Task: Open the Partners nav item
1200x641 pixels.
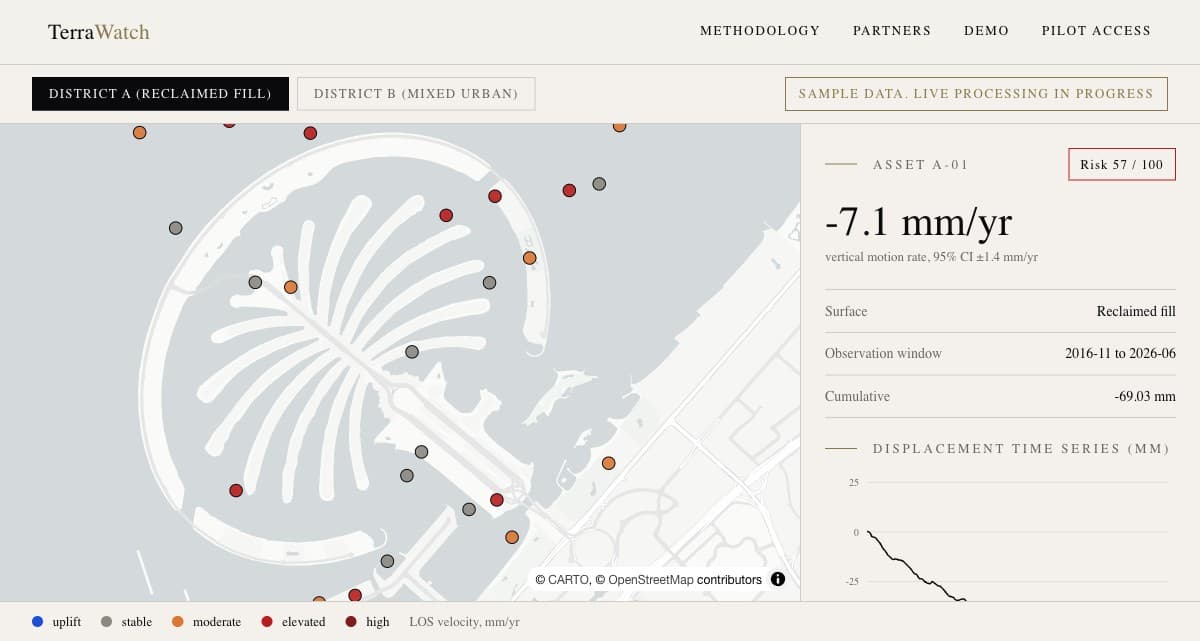Action: click(892, 31)
